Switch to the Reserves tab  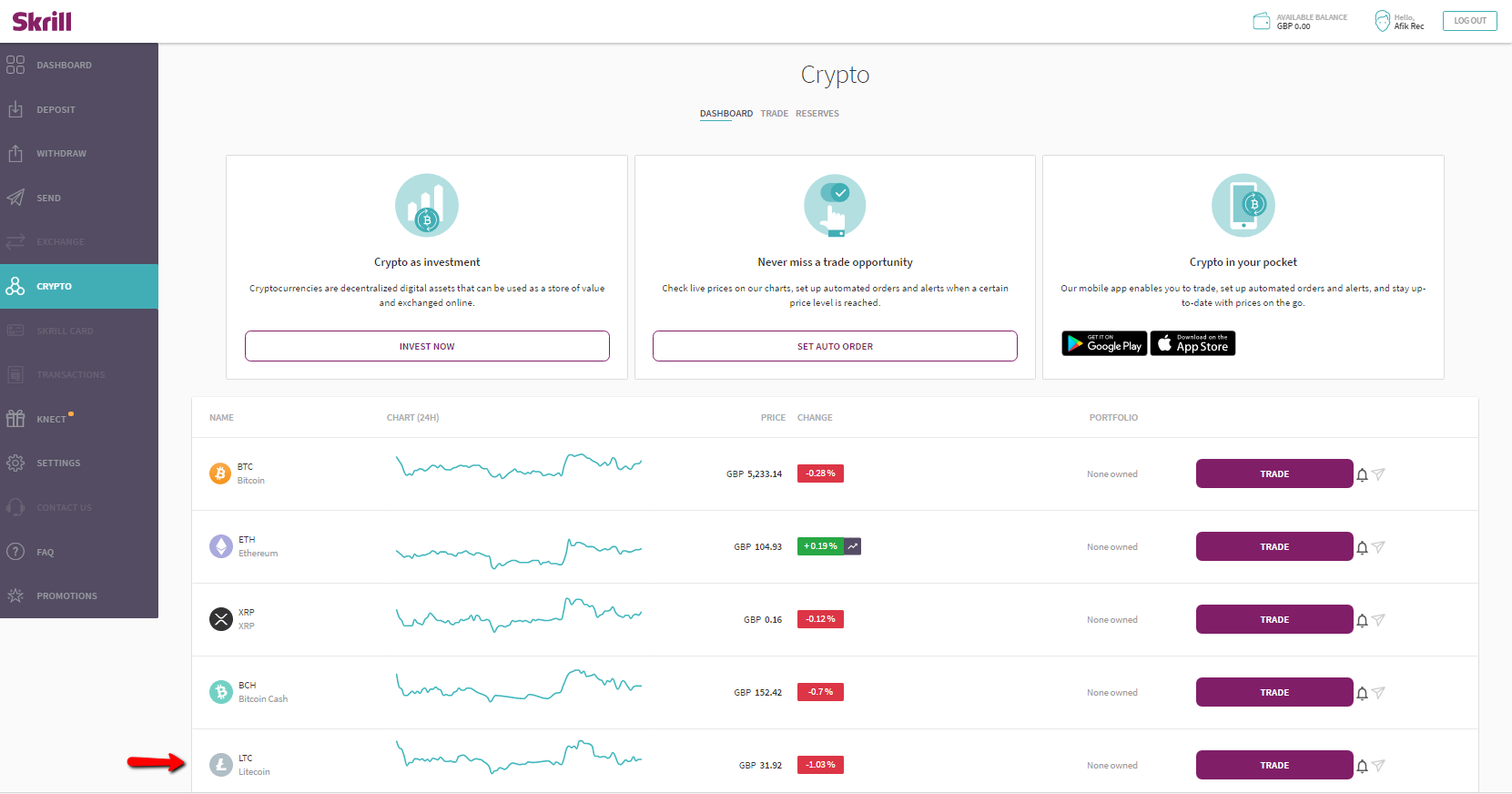click(x=817, y=114)
